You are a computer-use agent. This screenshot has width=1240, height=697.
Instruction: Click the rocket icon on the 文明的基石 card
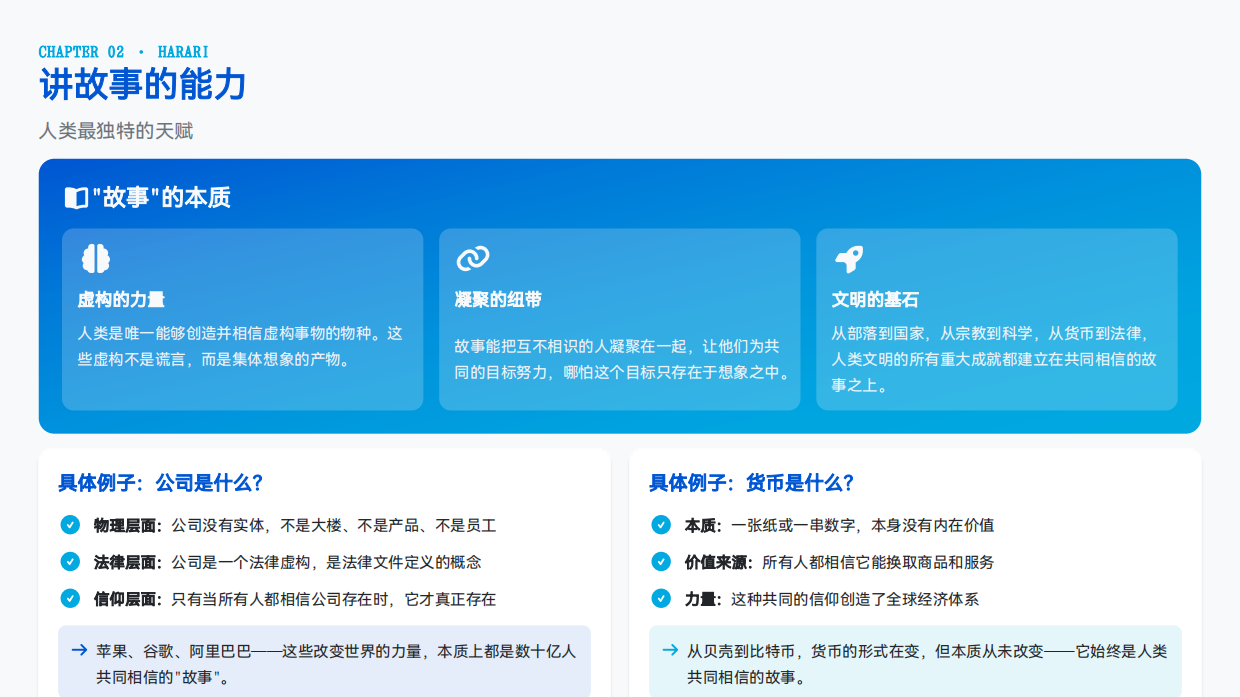(x=849, y=258)
